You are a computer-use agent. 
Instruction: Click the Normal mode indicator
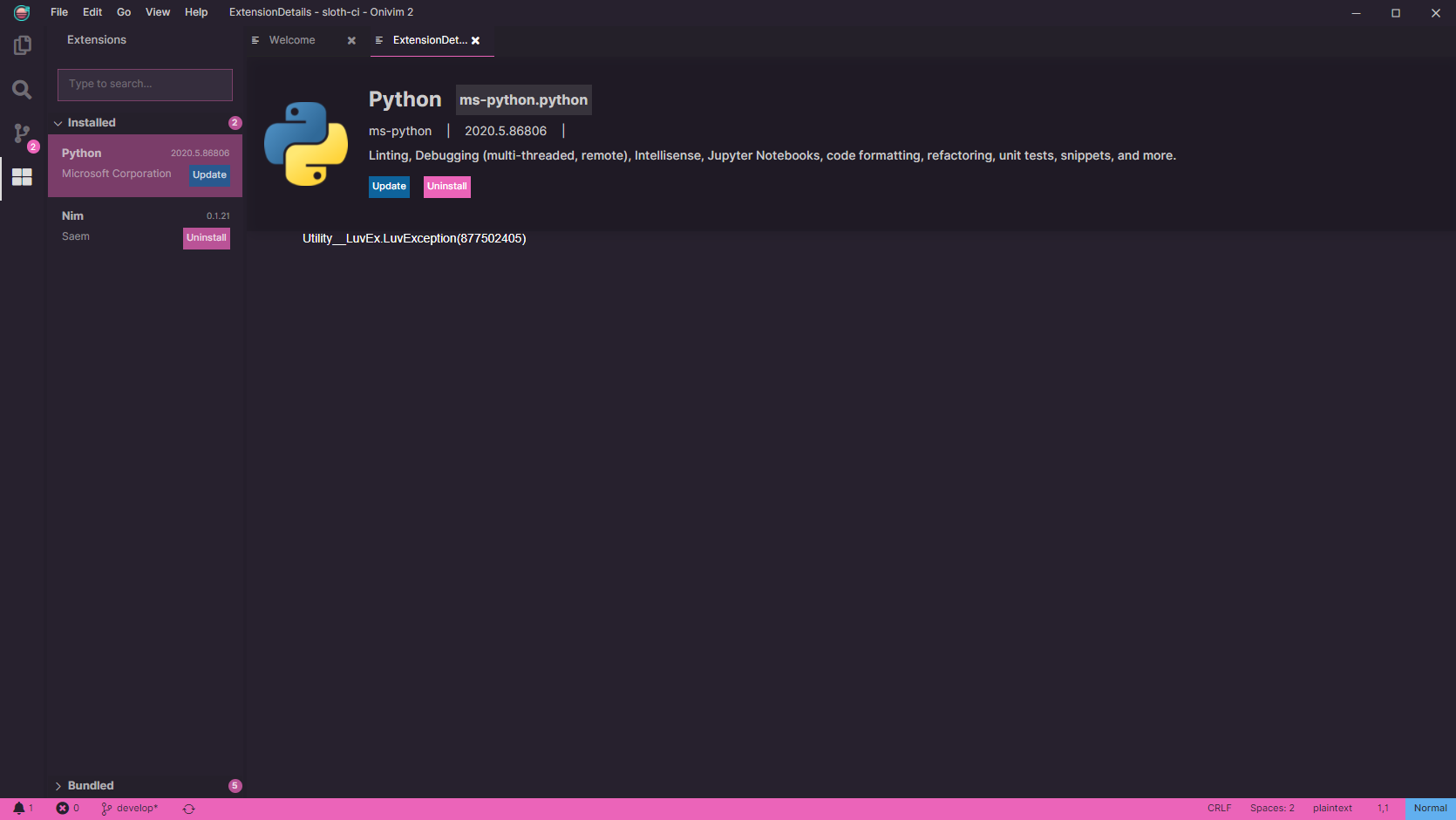point(1429,808)
